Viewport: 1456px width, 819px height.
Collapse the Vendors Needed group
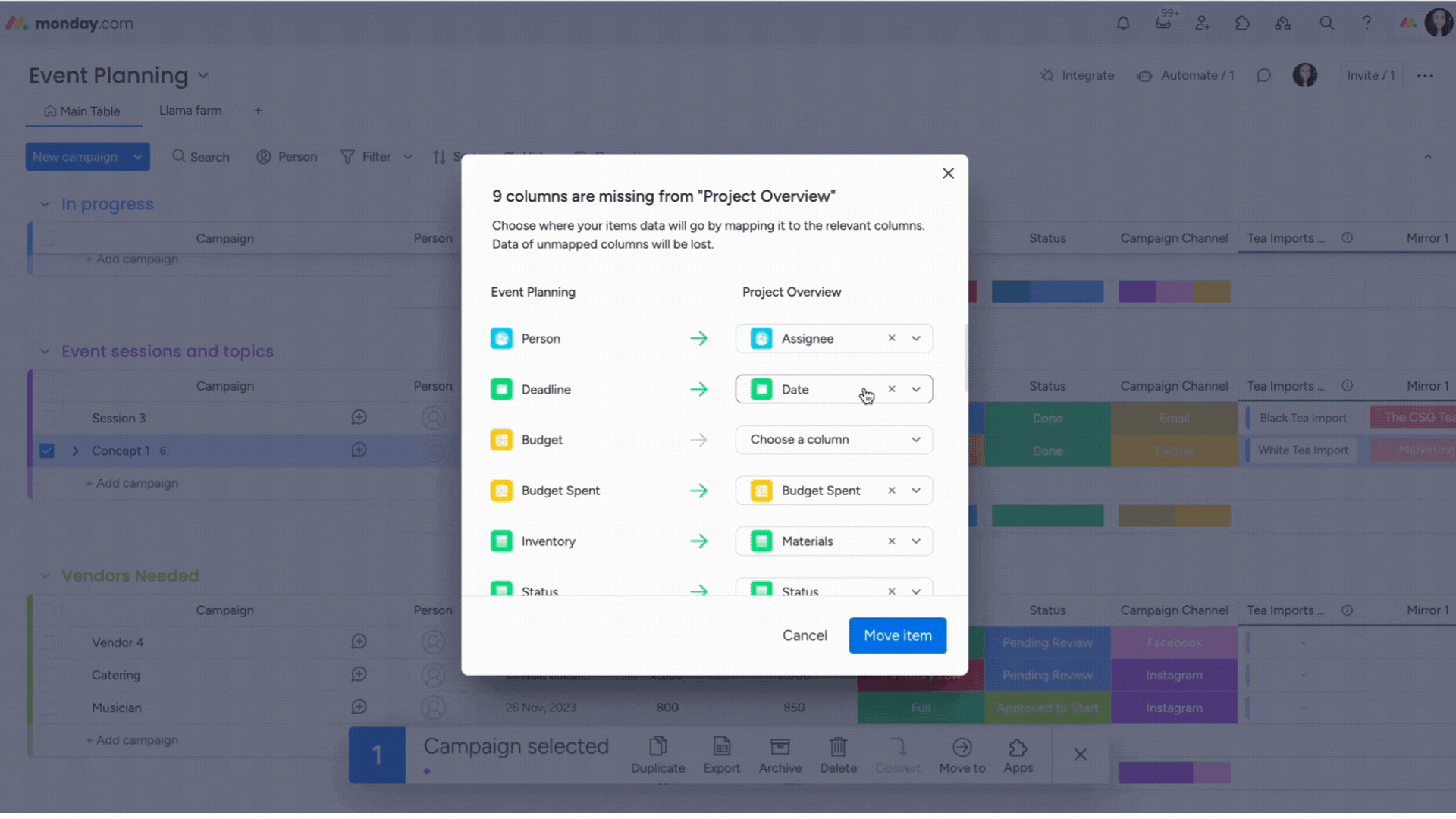point(45,576)
